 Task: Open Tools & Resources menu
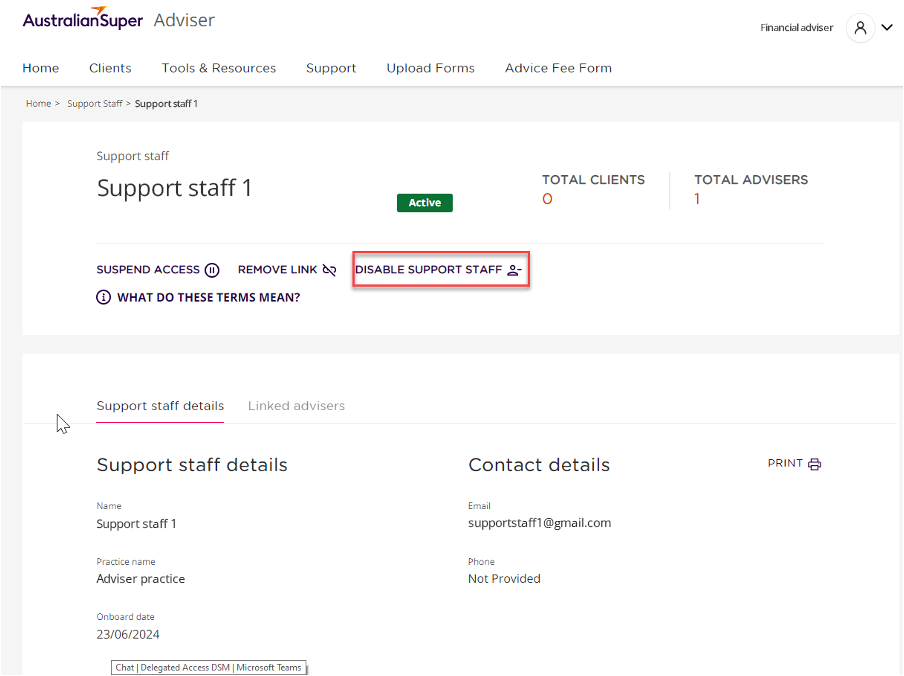point(219,68)
